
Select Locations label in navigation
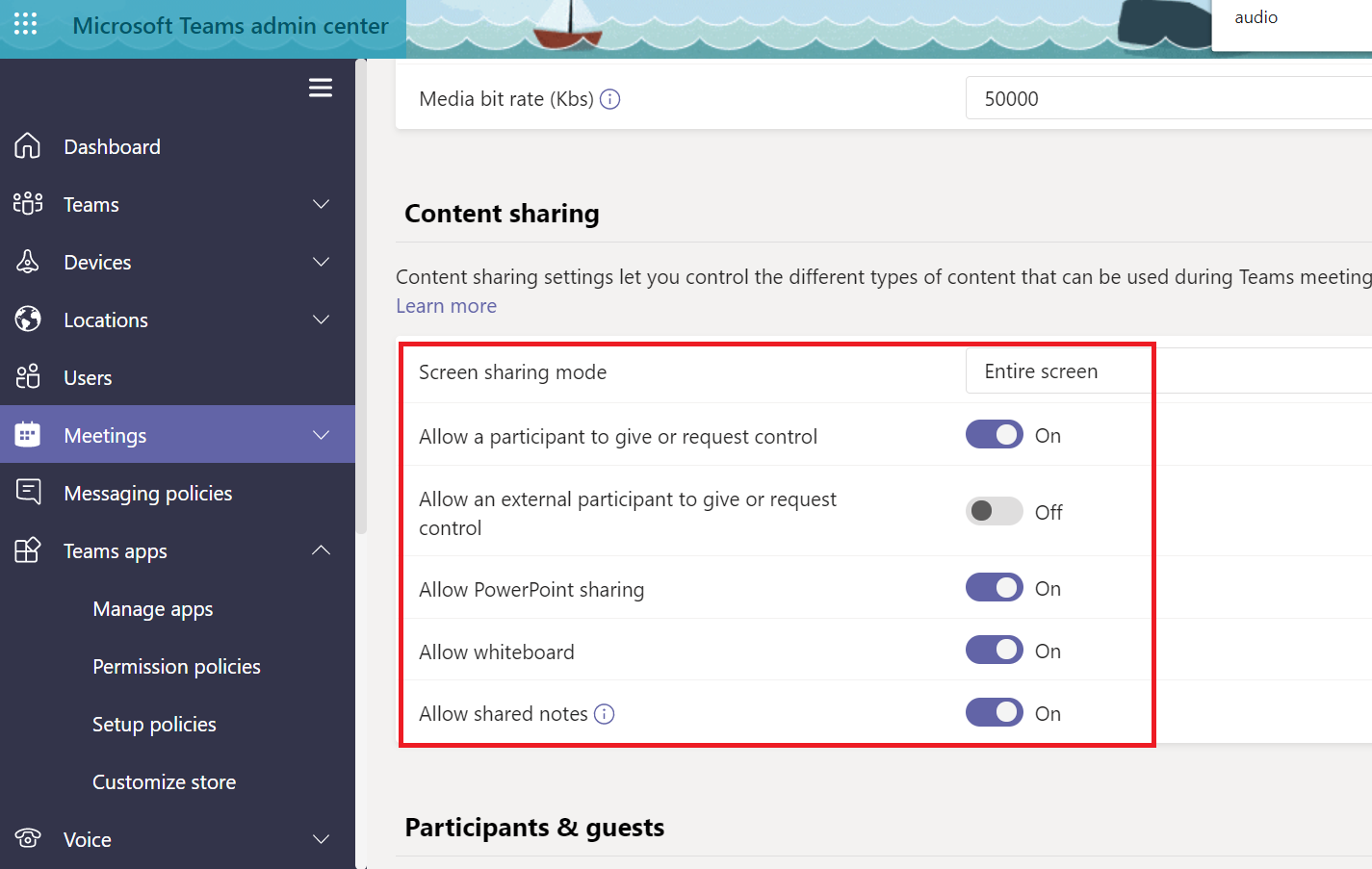pyautogui.click(x=106, y=320)
